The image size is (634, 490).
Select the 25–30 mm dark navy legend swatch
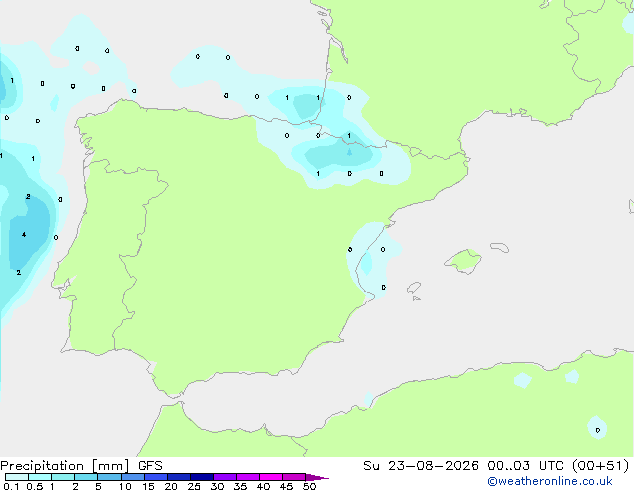202,477
